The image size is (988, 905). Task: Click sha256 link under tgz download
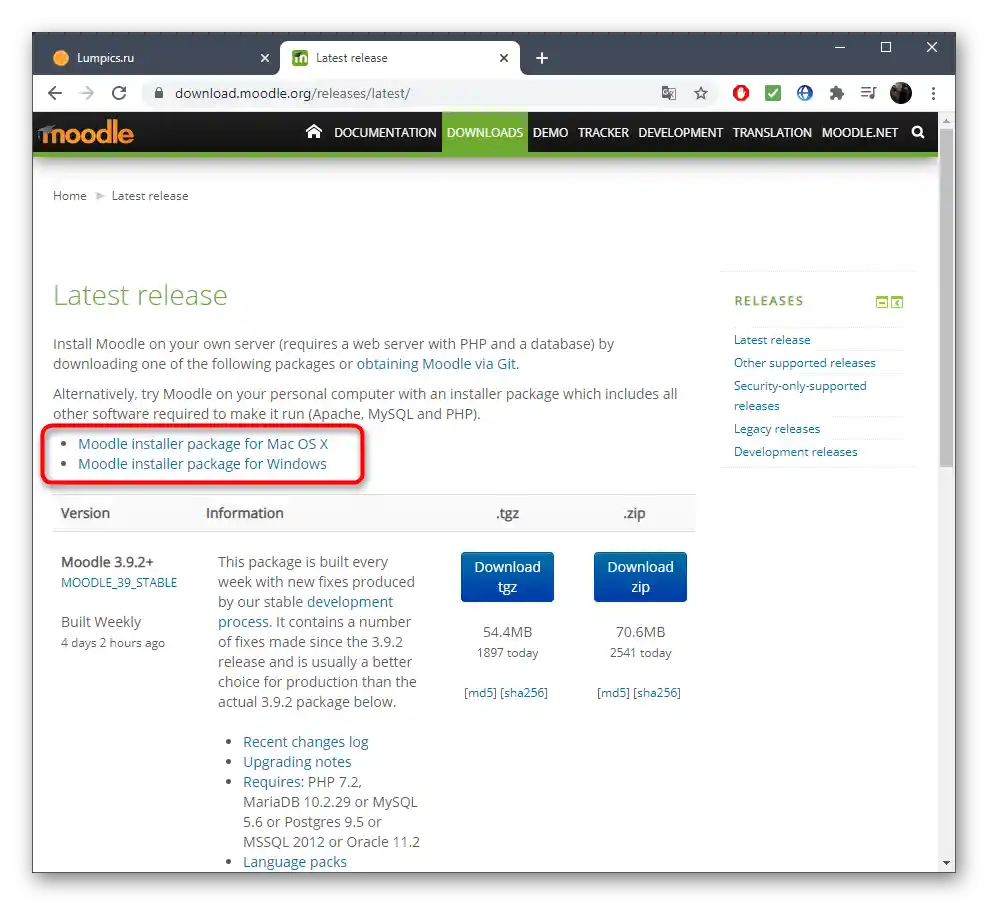coord(524,693)
